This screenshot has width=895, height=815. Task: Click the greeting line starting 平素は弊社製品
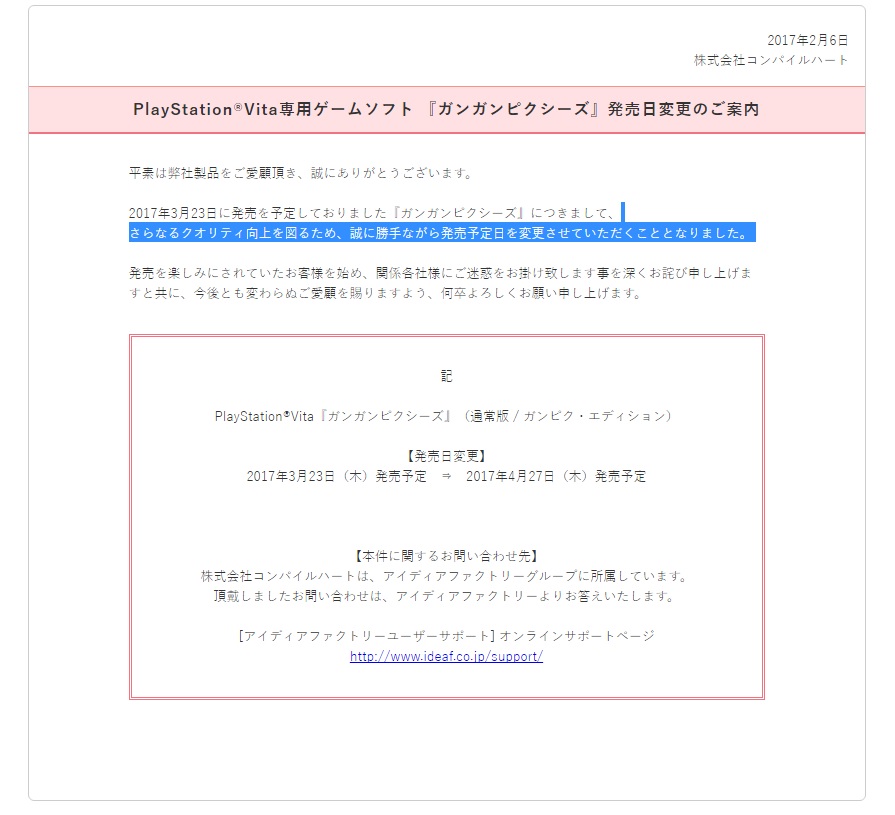(301, 173)
